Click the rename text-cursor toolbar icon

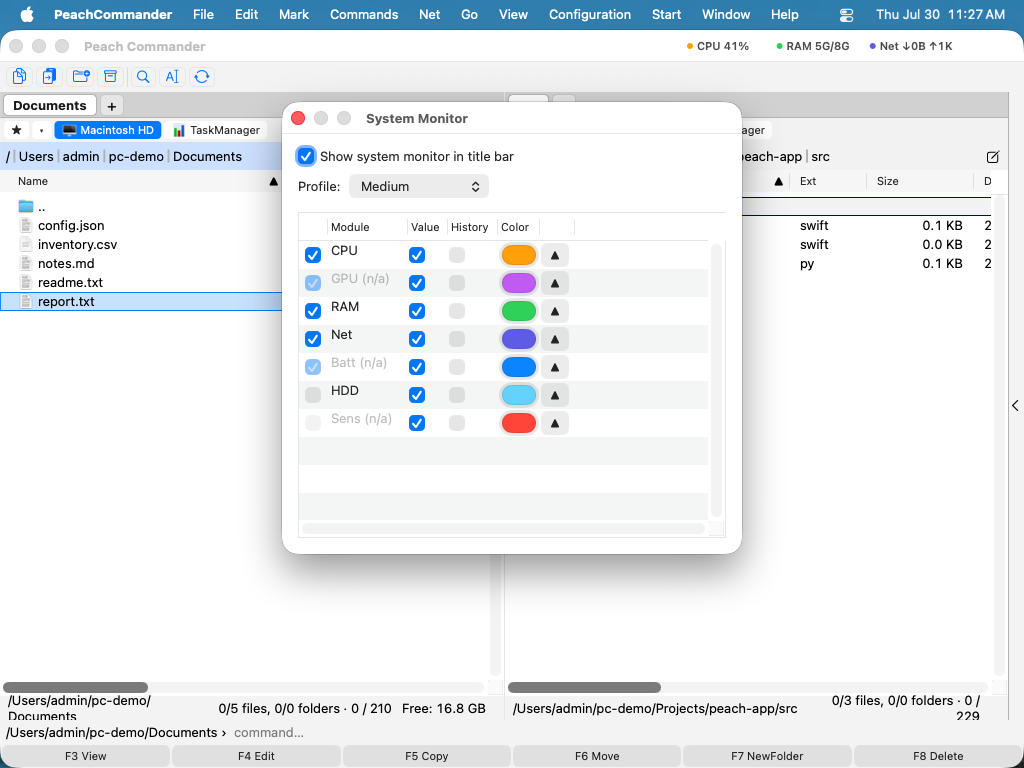172,76
